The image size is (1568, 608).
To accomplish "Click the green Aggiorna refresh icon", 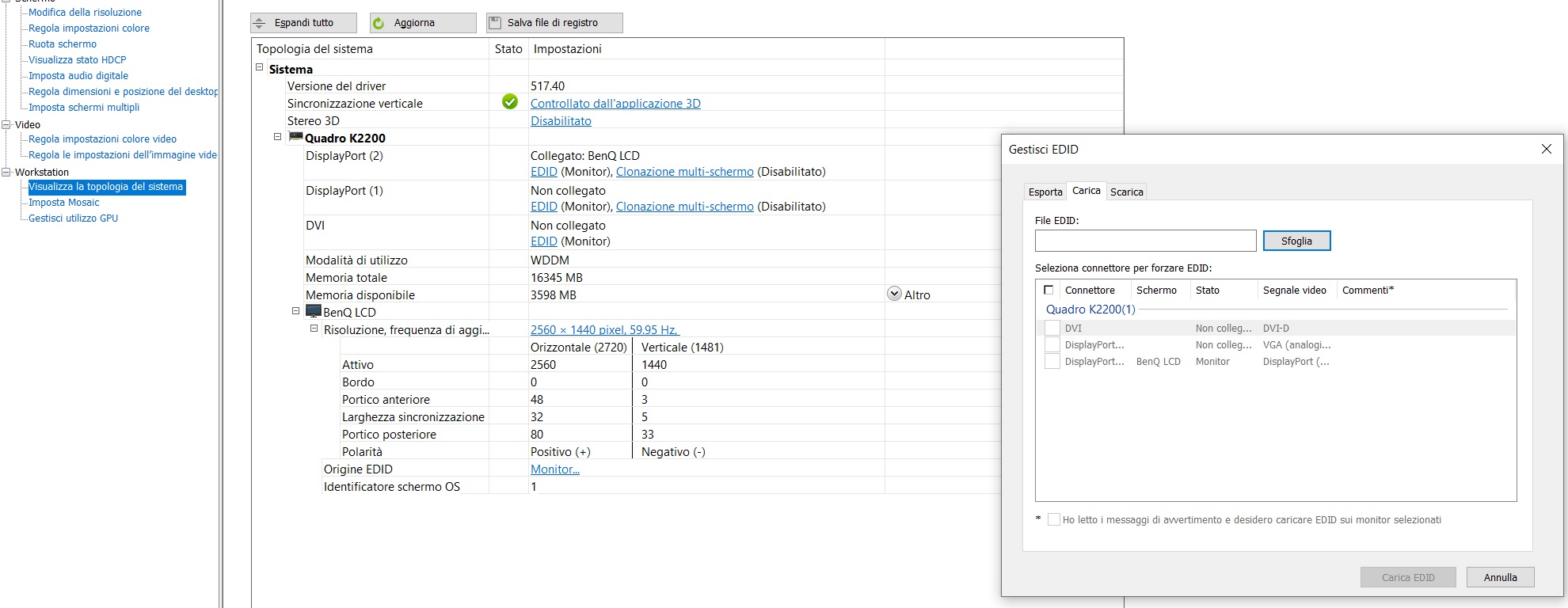I will click(x=379, y=23).
